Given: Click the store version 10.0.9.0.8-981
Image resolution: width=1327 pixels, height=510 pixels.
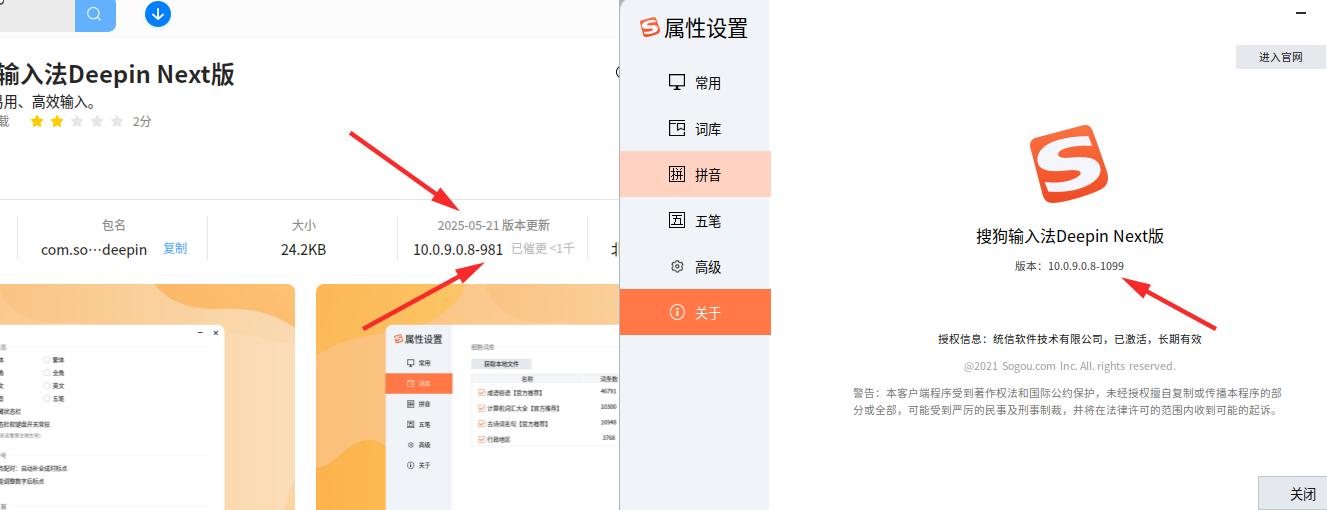Looking at the screenshot, I should [457, 249].
